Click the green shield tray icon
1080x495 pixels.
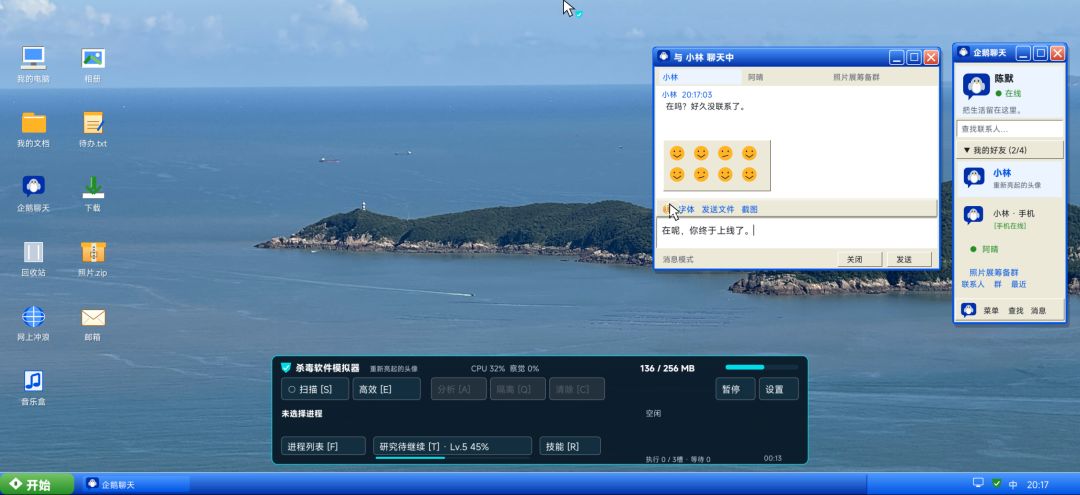tap(997, 483)
